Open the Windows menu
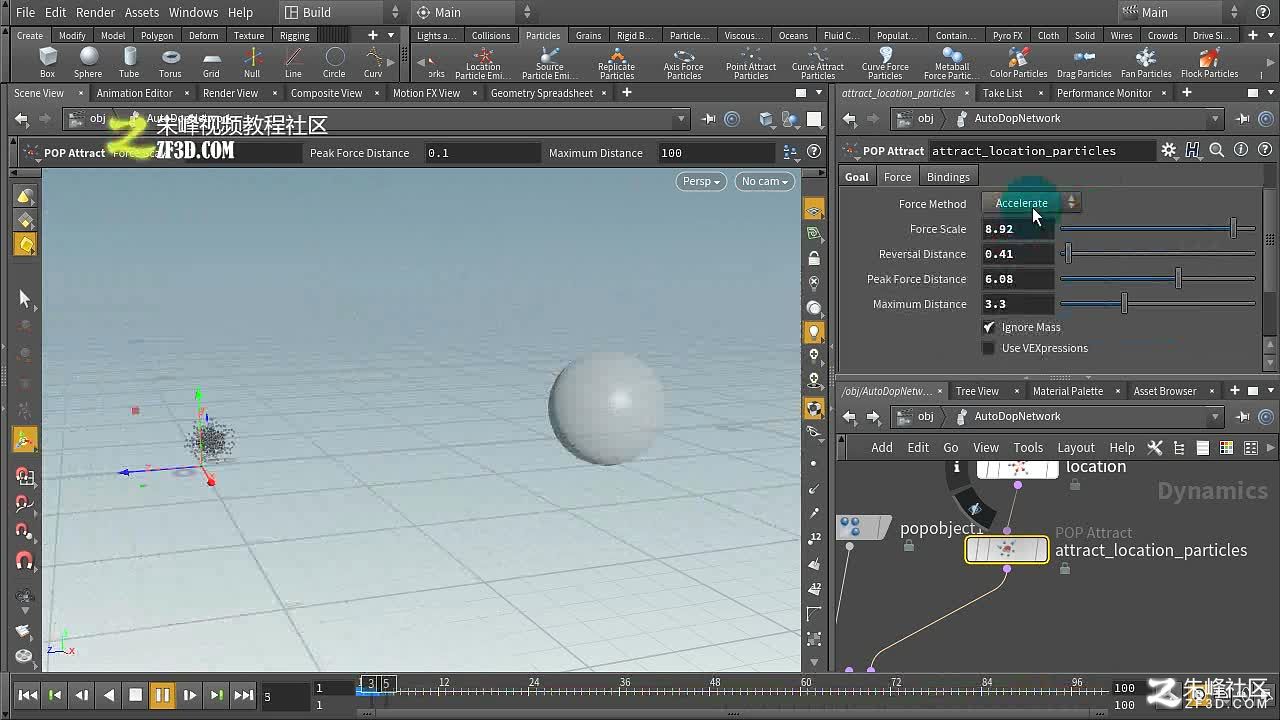Viewport: 1280px width, 720px height. click(193, 12)
